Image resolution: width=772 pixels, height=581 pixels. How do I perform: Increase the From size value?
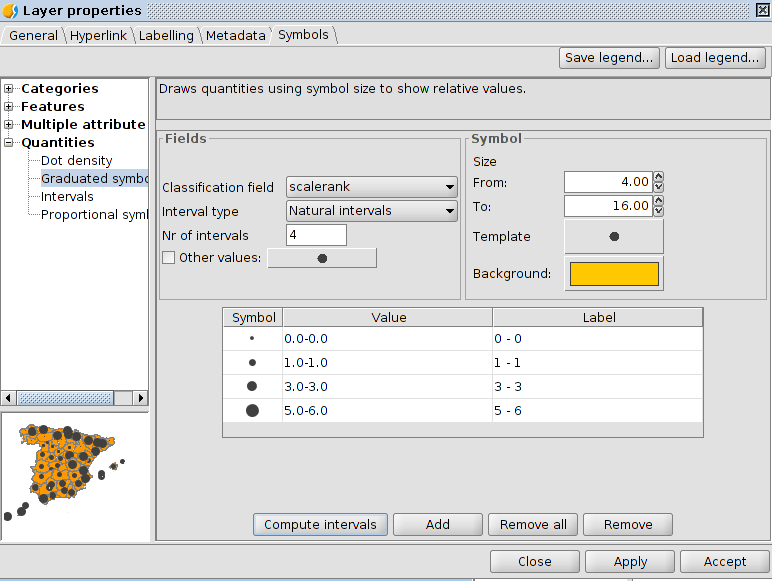click(x=658, y=177)
